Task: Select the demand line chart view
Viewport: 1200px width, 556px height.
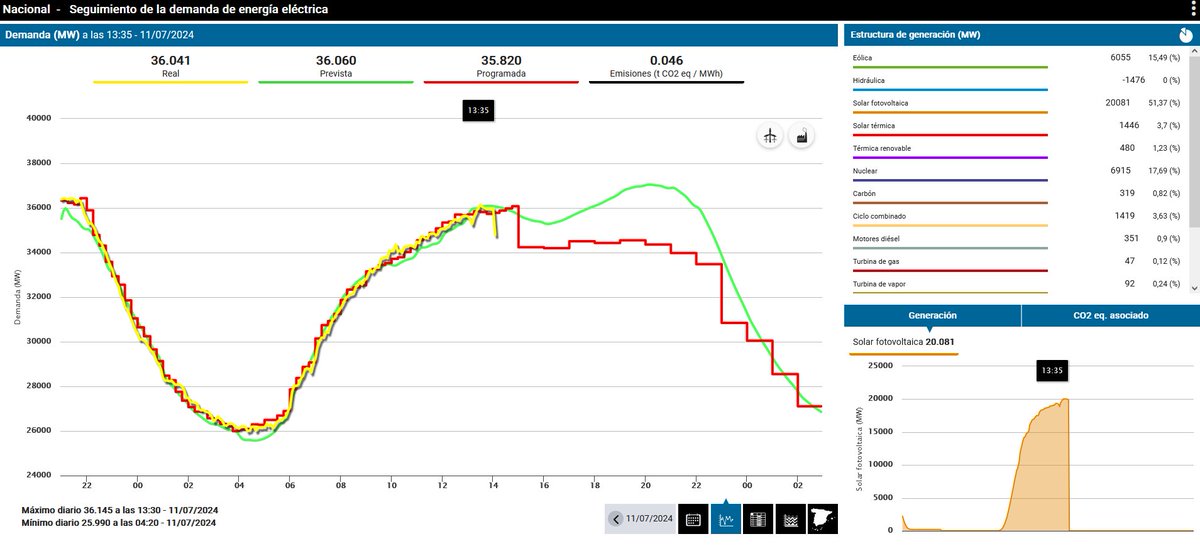Action: (725, 519)
